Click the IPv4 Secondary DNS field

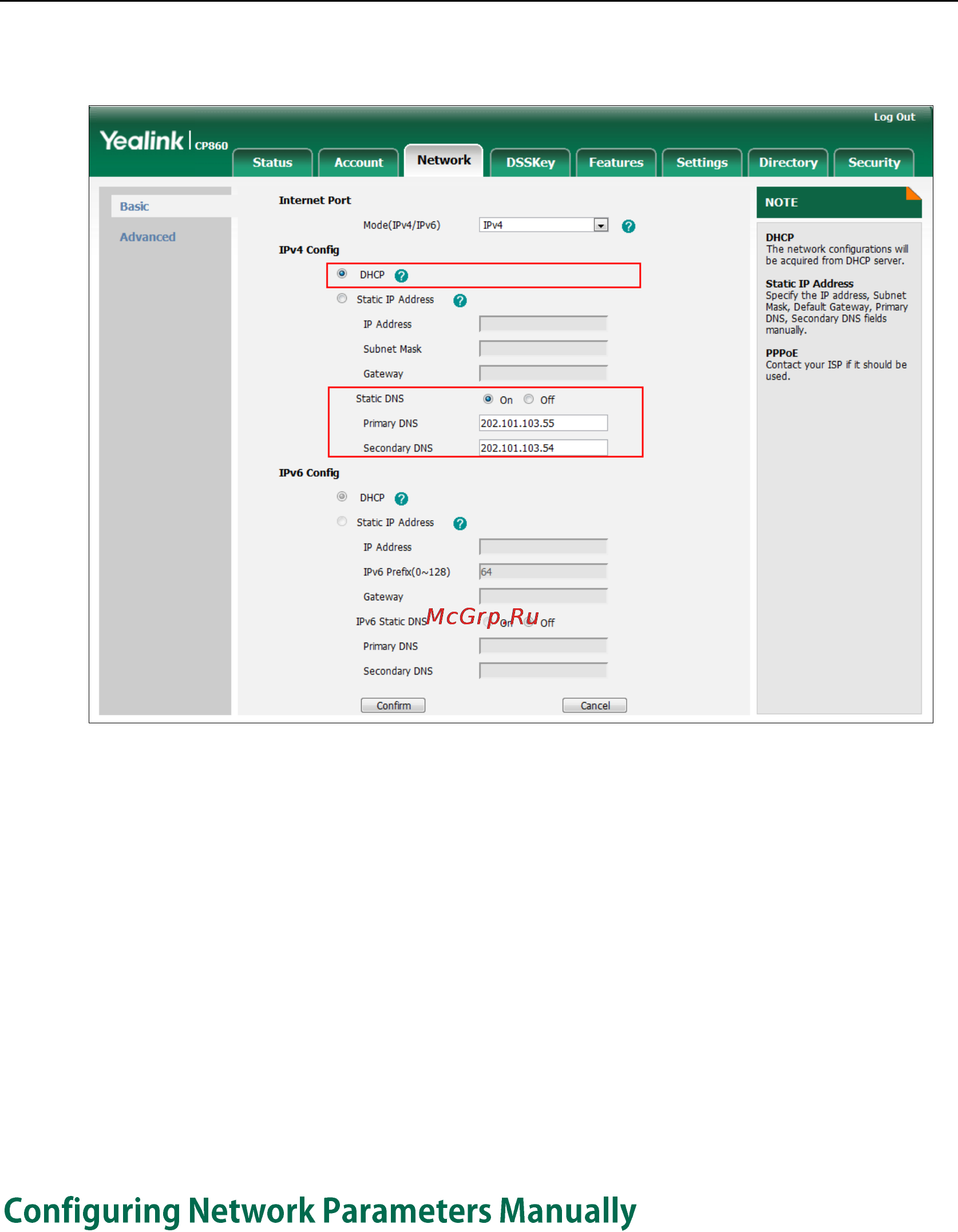click(543, 448)
